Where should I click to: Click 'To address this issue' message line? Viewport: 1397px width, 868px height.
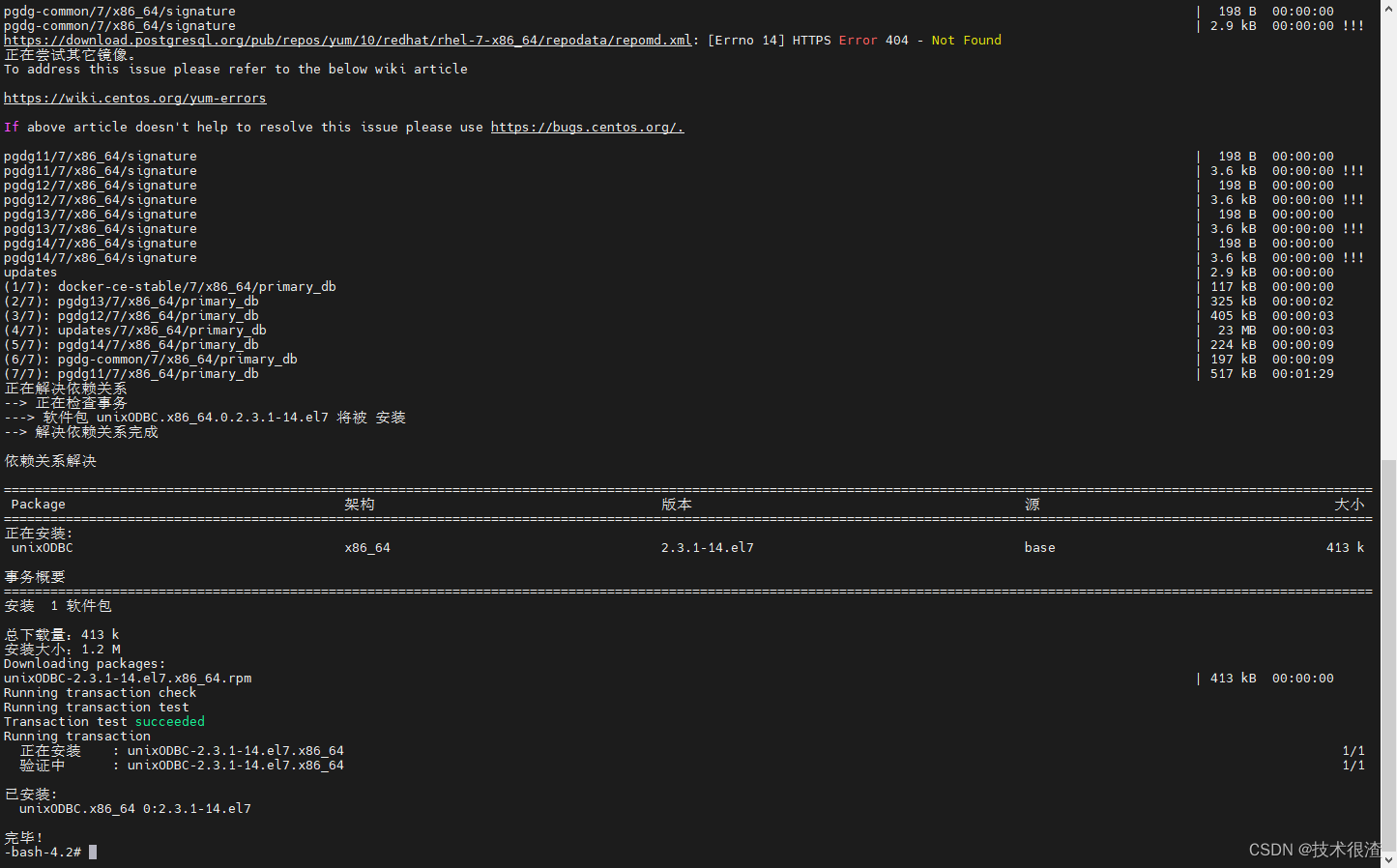pos(236,70)
